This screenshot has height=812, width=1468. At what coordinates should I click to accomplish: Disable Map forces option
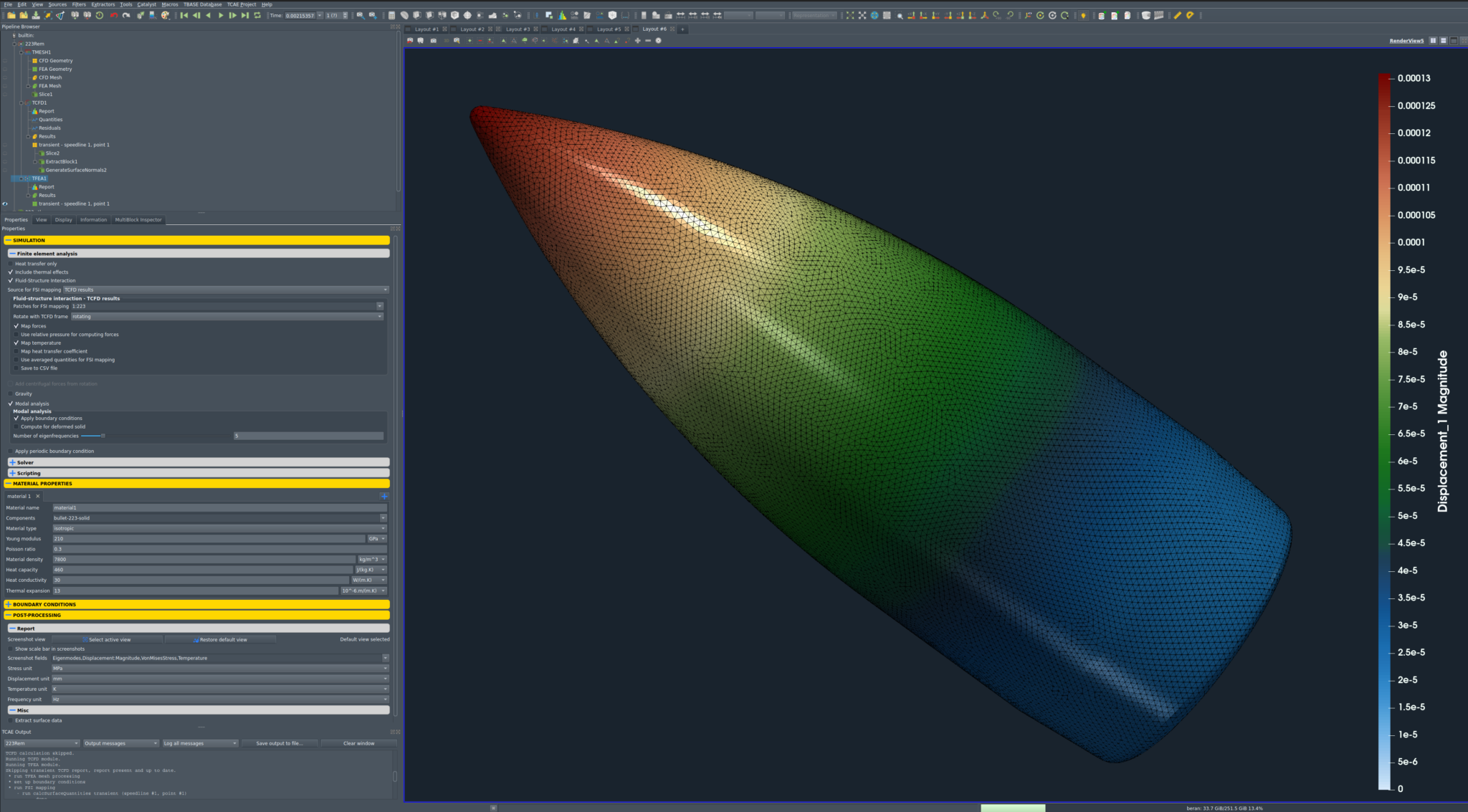click(x=16, y=325)
